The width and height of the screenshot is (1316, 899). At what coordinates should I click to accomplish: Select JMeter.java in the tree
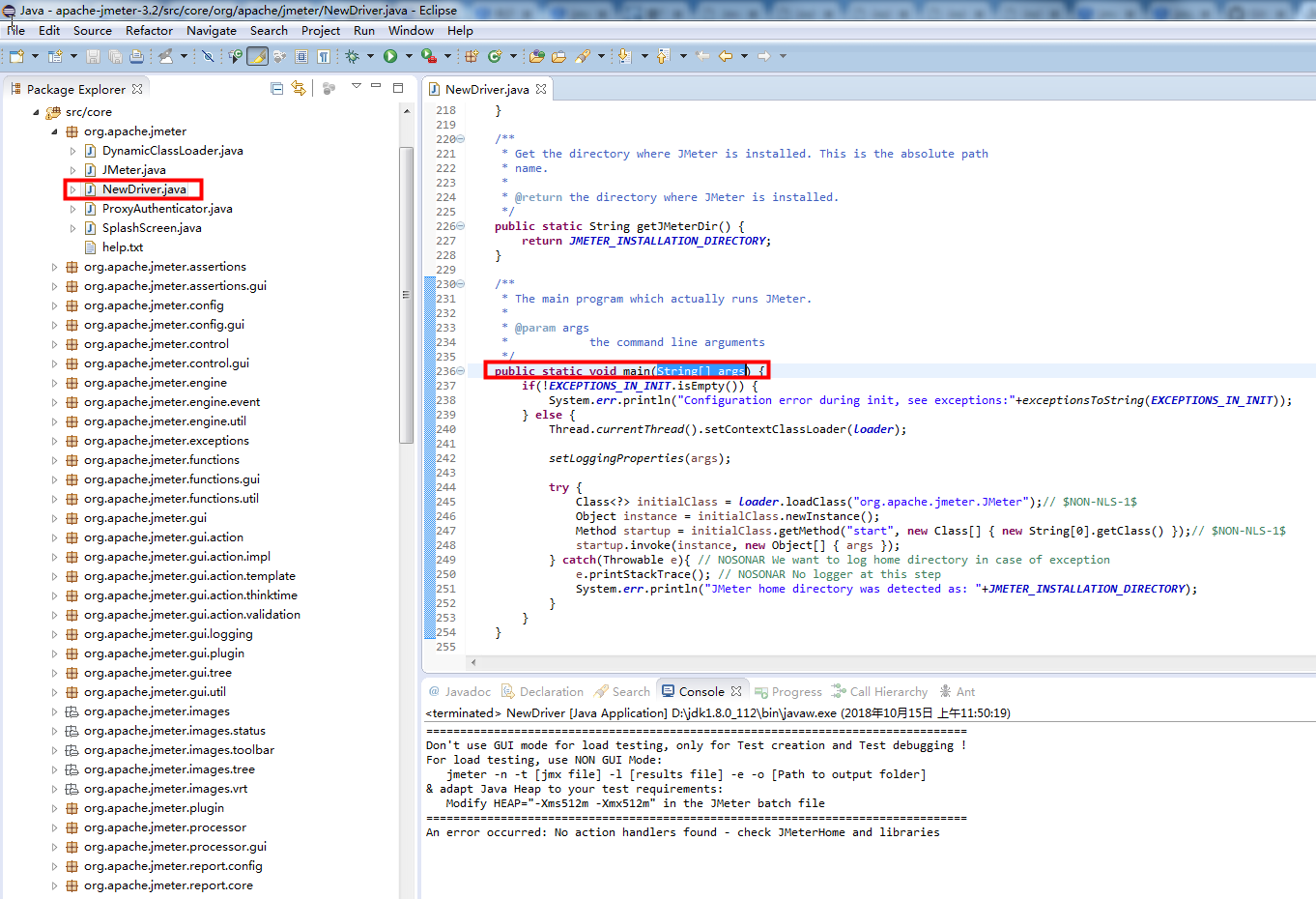[133, 170]
